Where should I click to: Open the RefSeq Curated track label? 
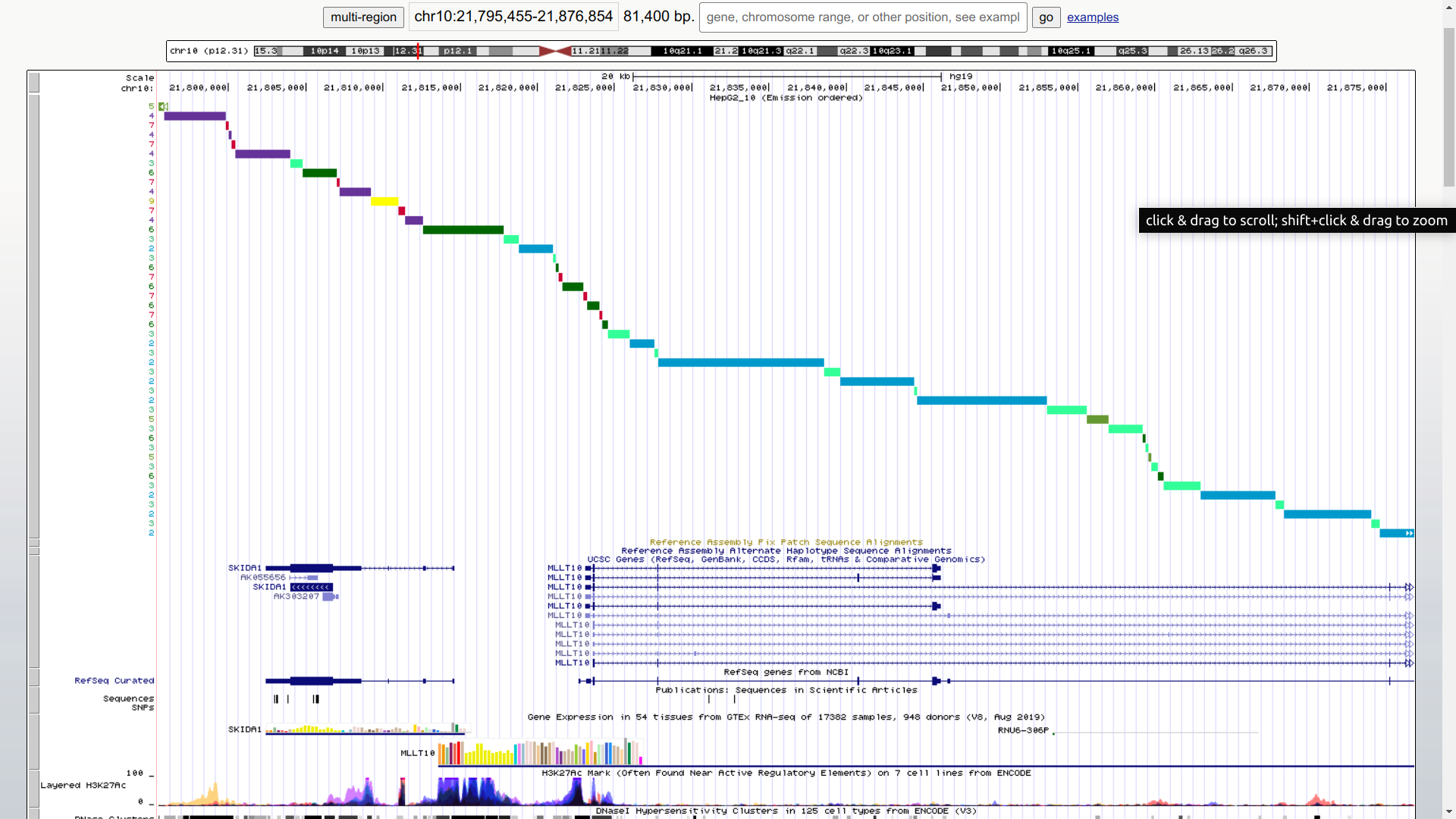click(115, 681)
